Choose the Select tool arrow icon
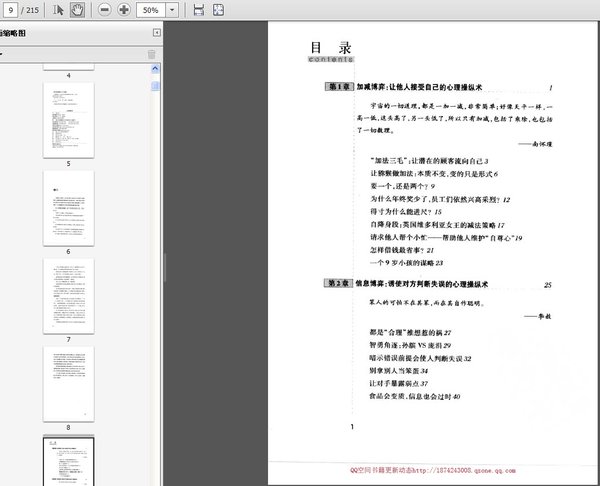Image resolution: width=600 pixels, height=486 pixels. (58, 10)
